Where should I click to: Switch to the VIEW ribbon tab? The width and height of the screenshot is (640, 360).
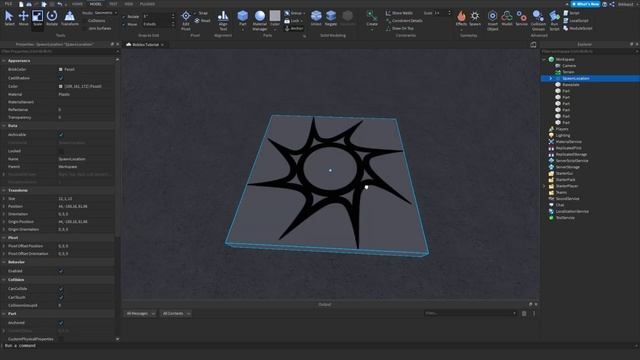[129, 4]
